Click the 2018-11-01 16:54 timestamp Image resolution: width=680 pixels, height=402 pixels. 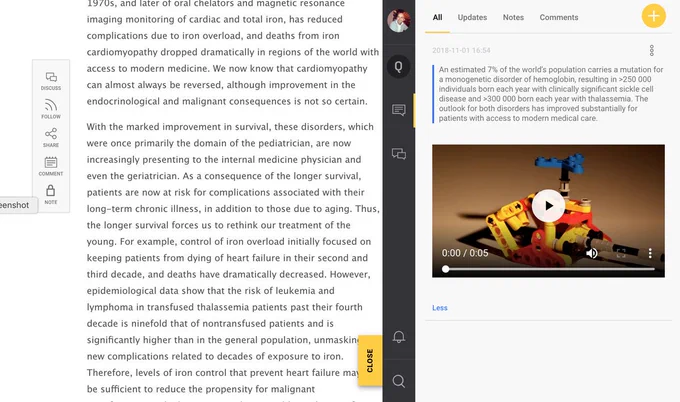coord(461,50)
